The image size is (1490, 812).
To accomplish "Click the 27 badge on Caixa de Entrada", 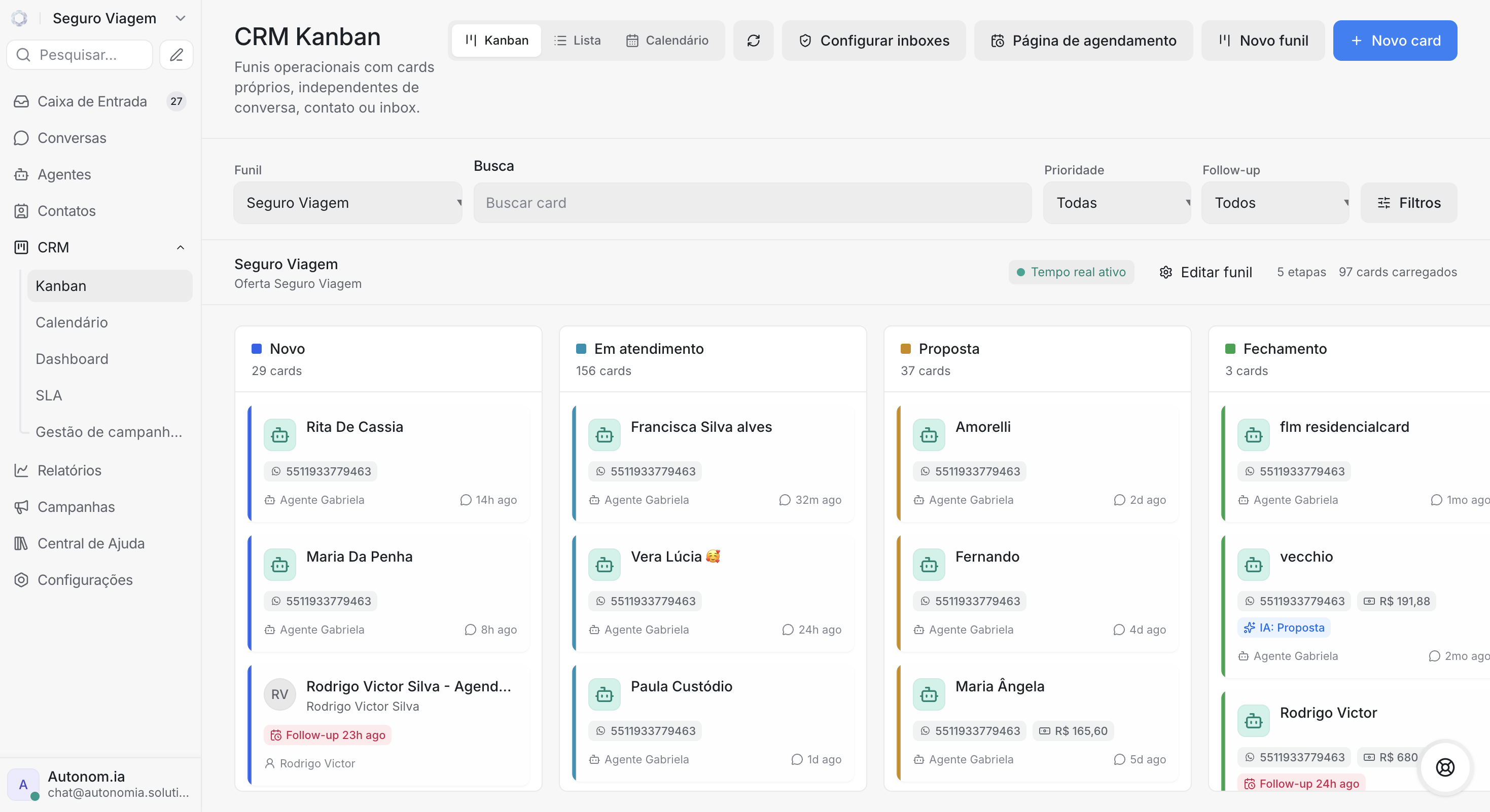I will (x=176, y=102).
